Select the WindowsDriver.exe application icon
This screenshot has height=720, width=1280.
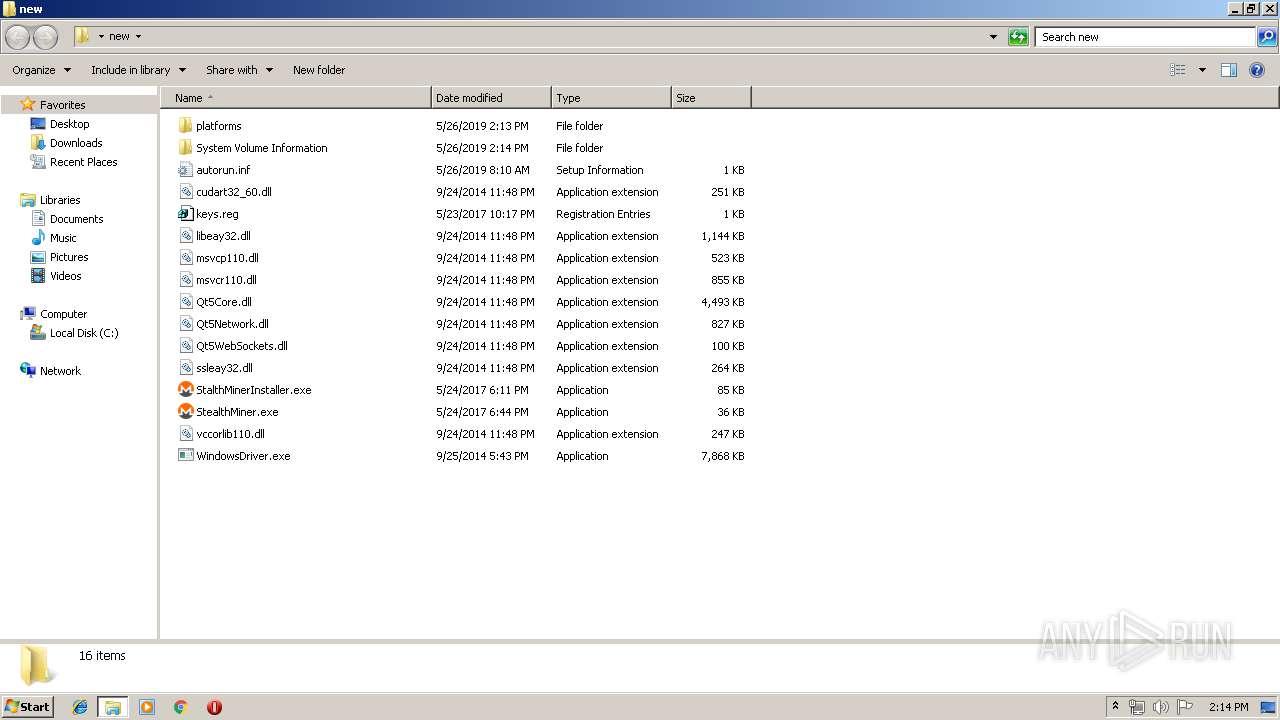(185, 456)
